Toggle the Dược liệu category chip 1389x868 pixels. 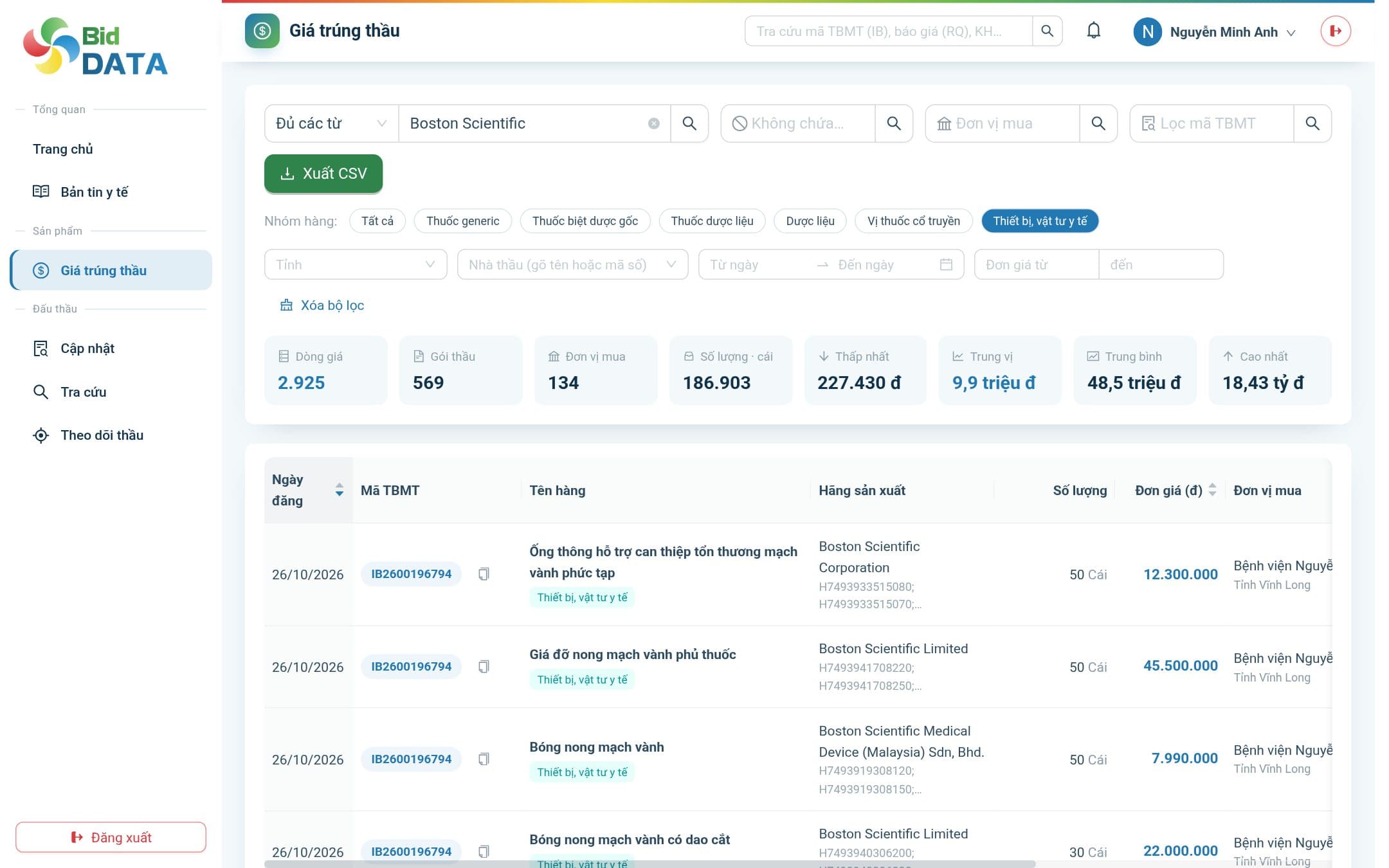click(x=810, y=221)
